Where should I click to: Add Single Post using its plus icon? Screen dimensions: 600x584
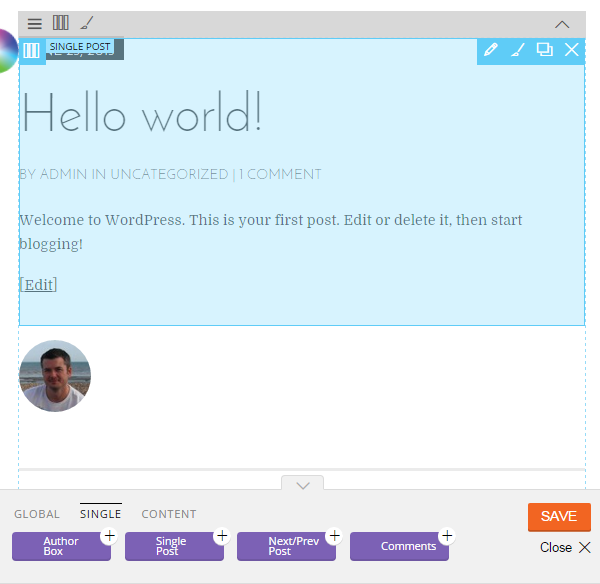pos(222,536)
